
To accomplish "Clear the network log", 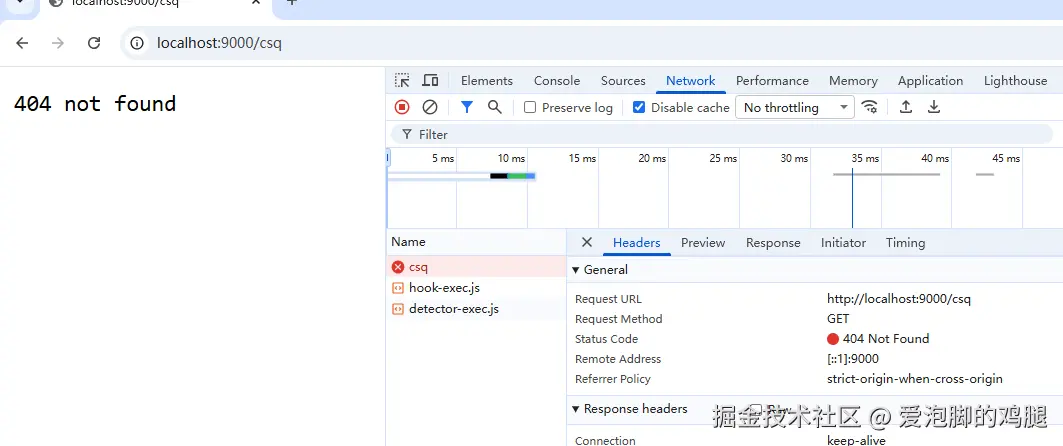I will point(430,107).
